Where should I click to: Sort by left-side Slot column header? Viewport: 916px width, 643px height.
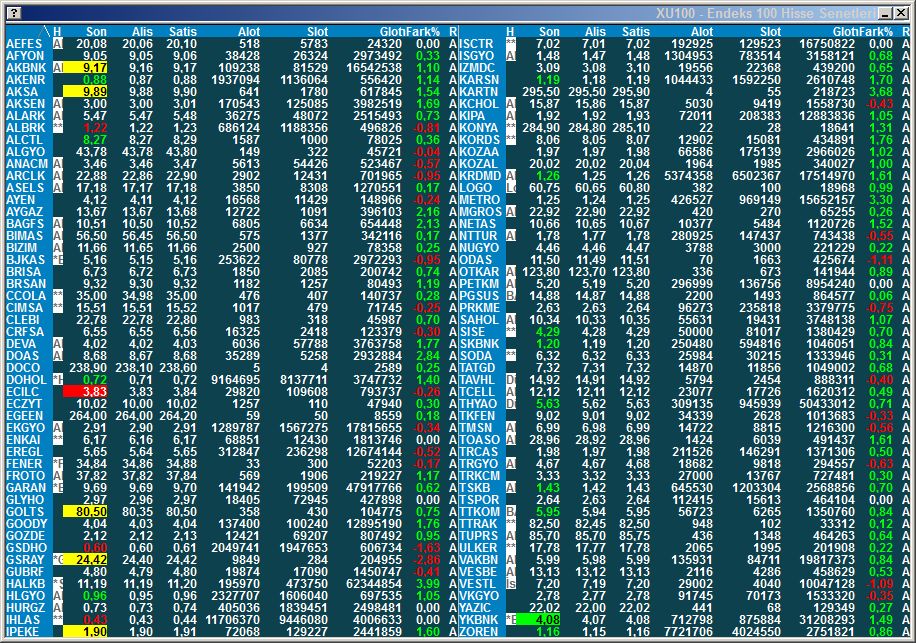pyautogui.click(x=318, y=32)
